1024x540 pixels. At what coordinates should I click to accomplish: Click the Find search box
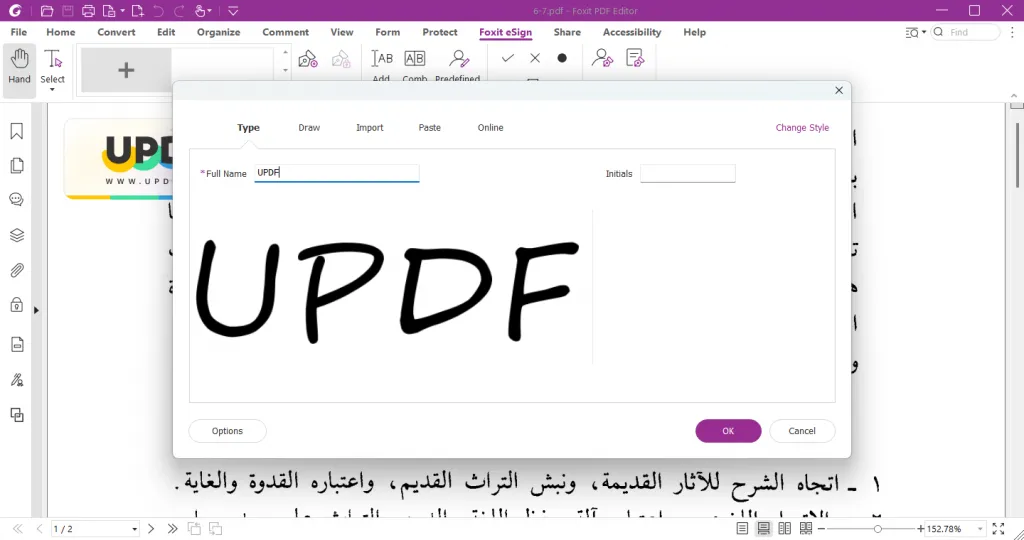click(x=966, y=32)
